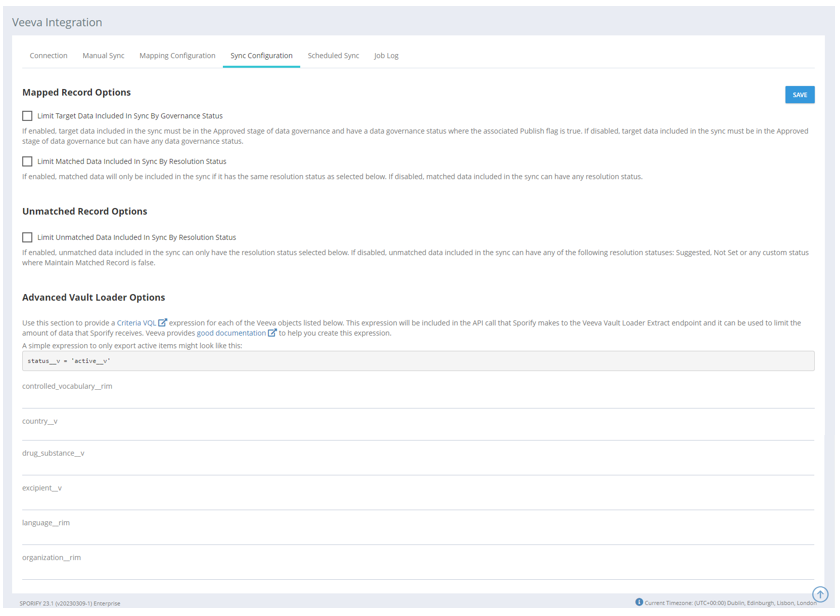Click the external link icon beside Criteria VQL

(x=163, y=323)
